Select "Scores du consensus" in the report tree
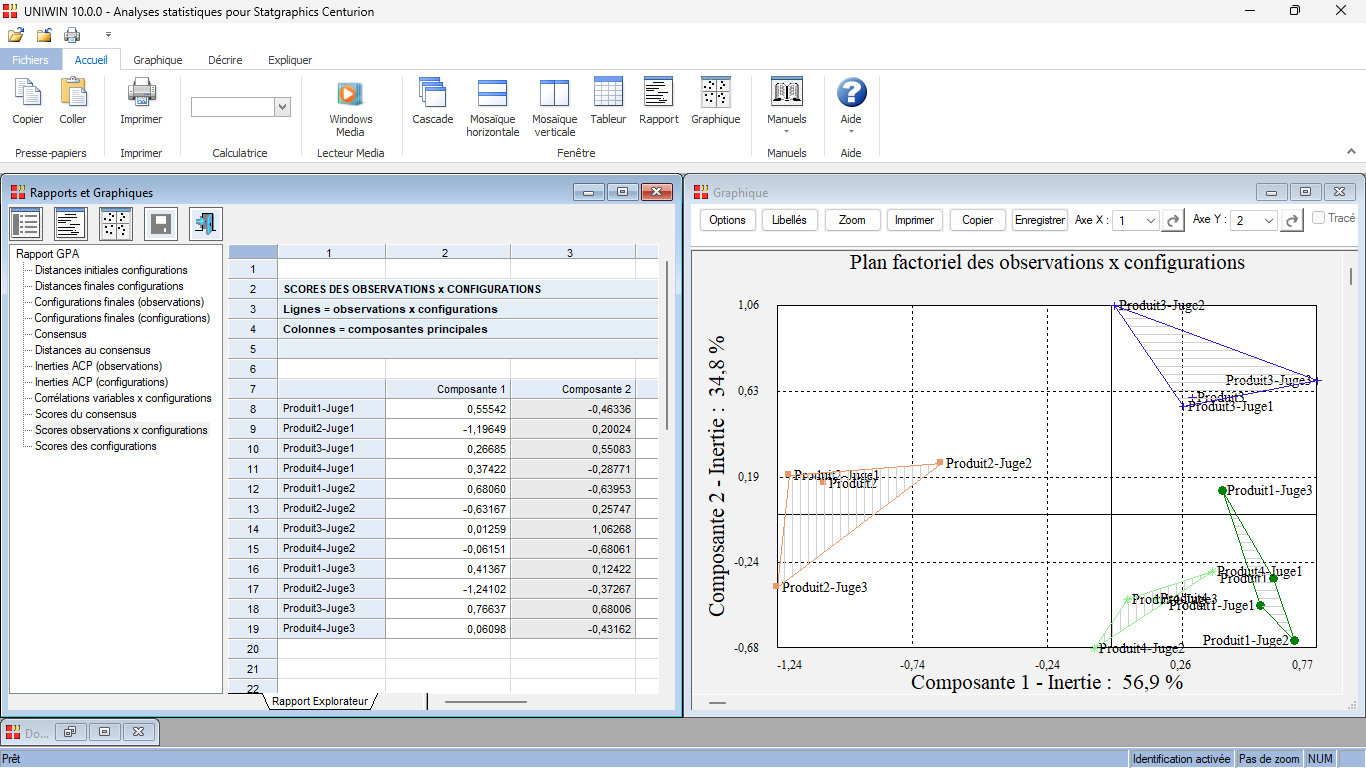 coord(86,414)
